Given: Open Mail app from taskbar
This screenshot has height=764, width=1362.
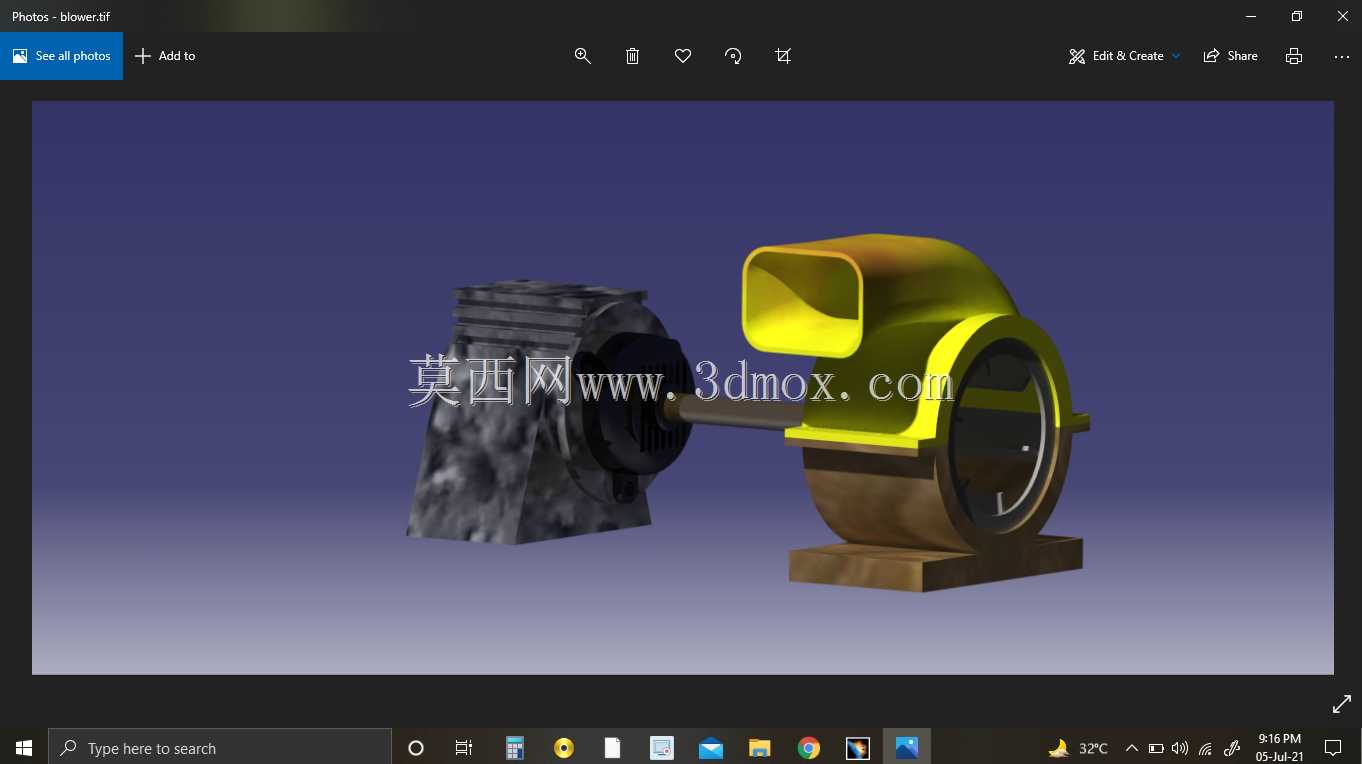Looking at the screenshot, I should pyautogui.click(x=711, y=747).
